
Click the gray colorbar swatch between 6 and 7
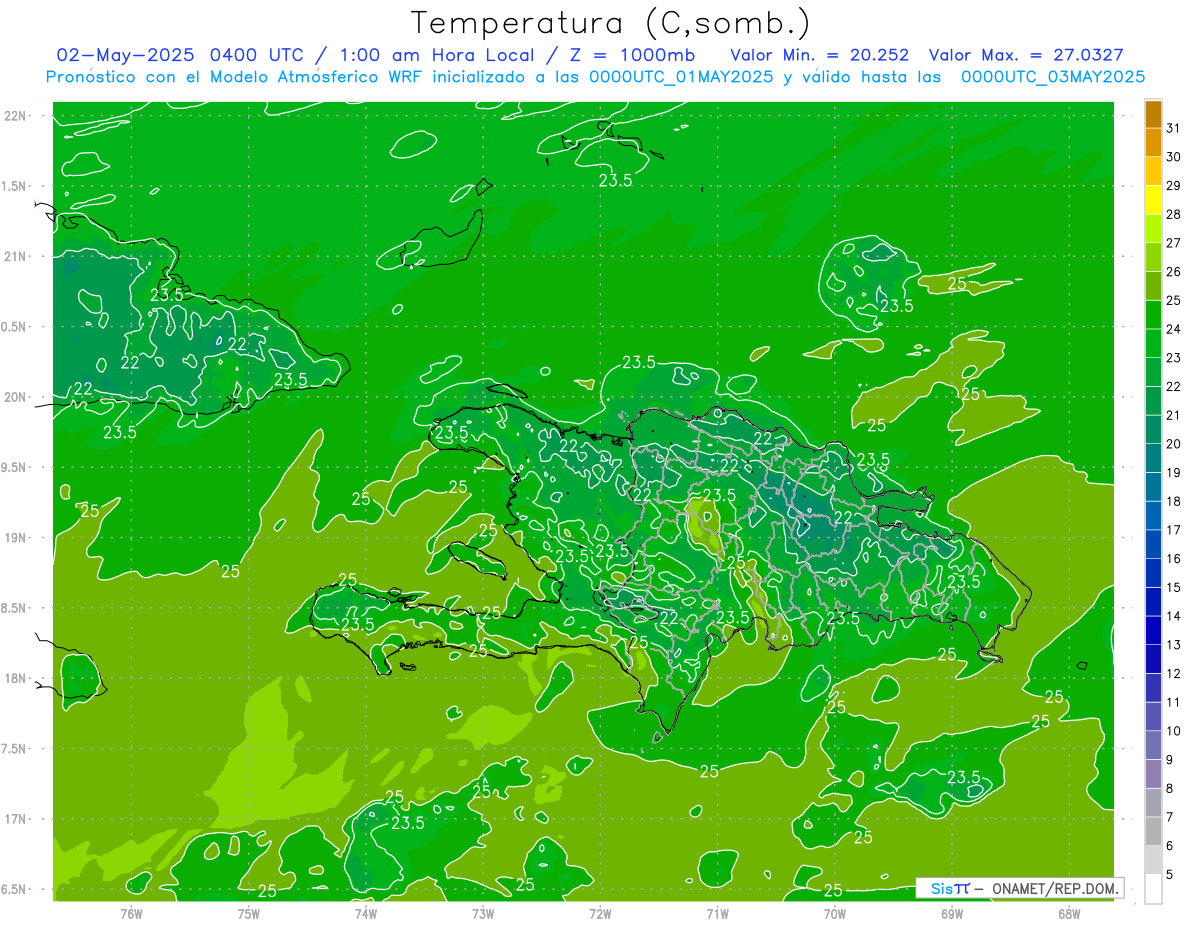pyautogui.click(x=1153, y=832)
